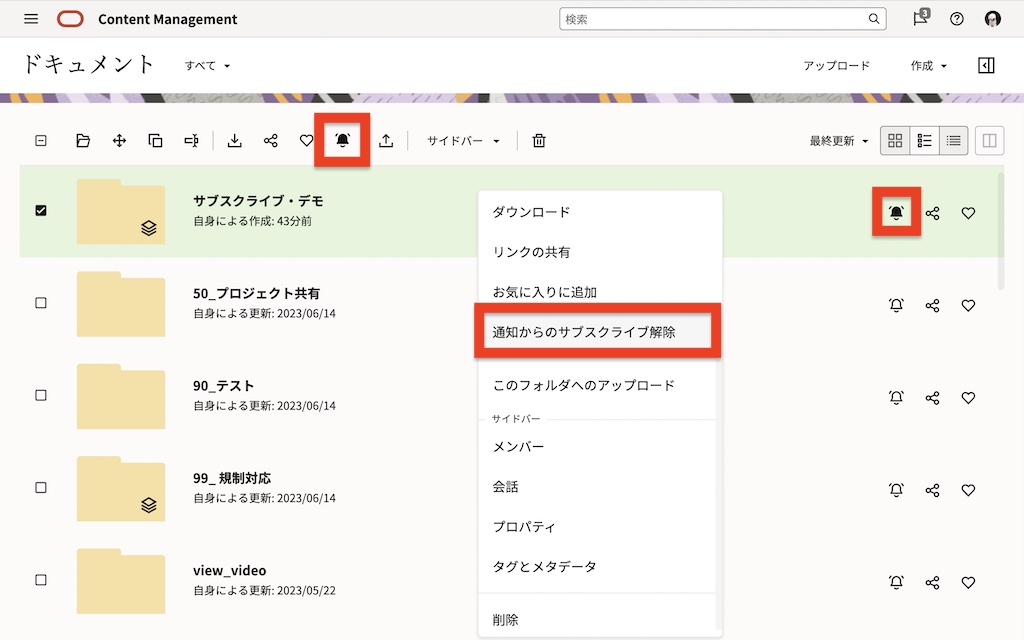
Task: Click the share icon for 90_テスト folder
Action: tap(932, 398)
